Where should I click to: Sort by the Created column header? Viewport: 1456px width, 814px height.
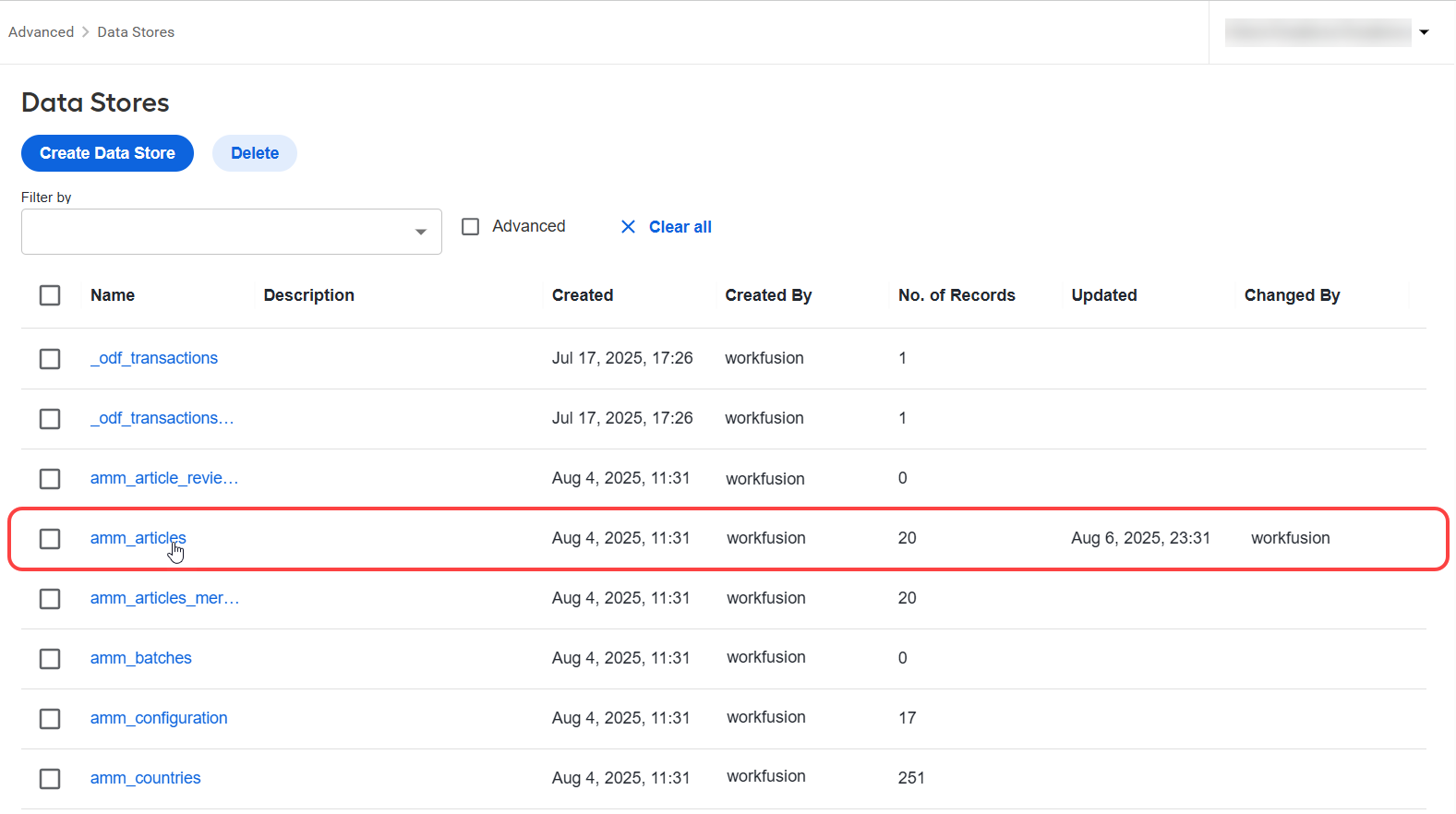click(x=583, y=295)
